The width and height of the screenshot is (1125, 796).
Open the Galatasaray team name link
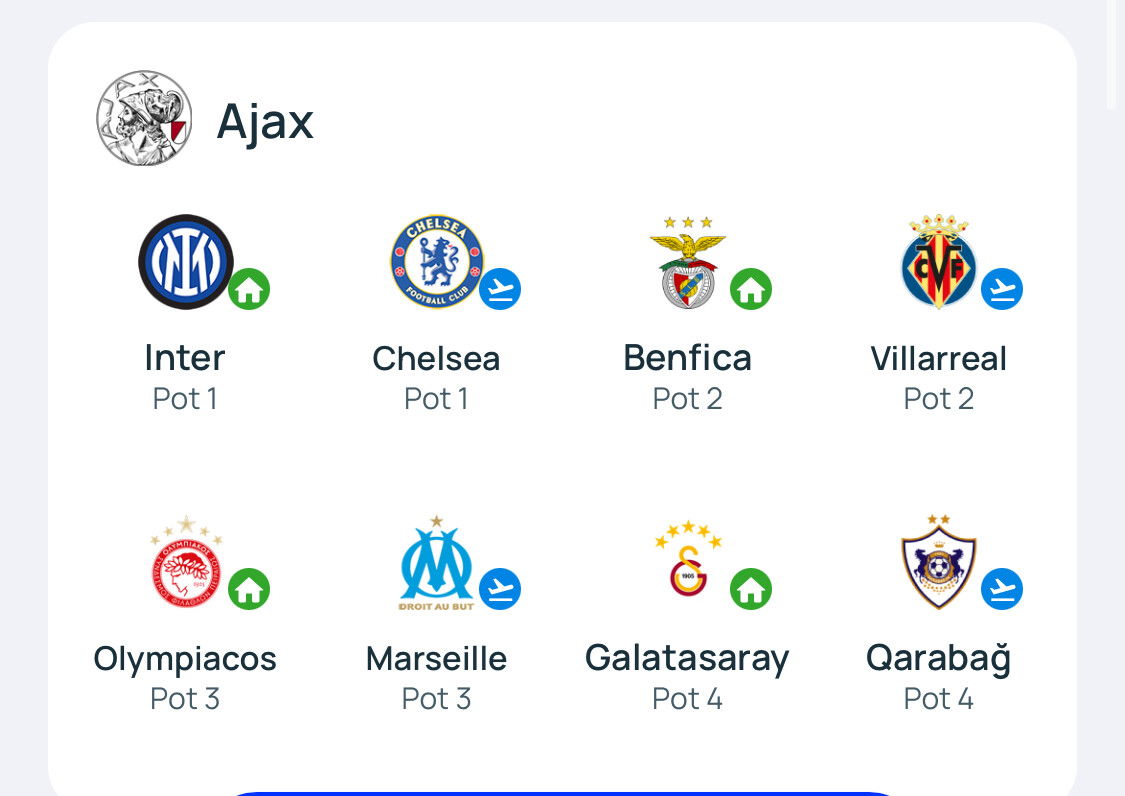click(x=687, y=659)
